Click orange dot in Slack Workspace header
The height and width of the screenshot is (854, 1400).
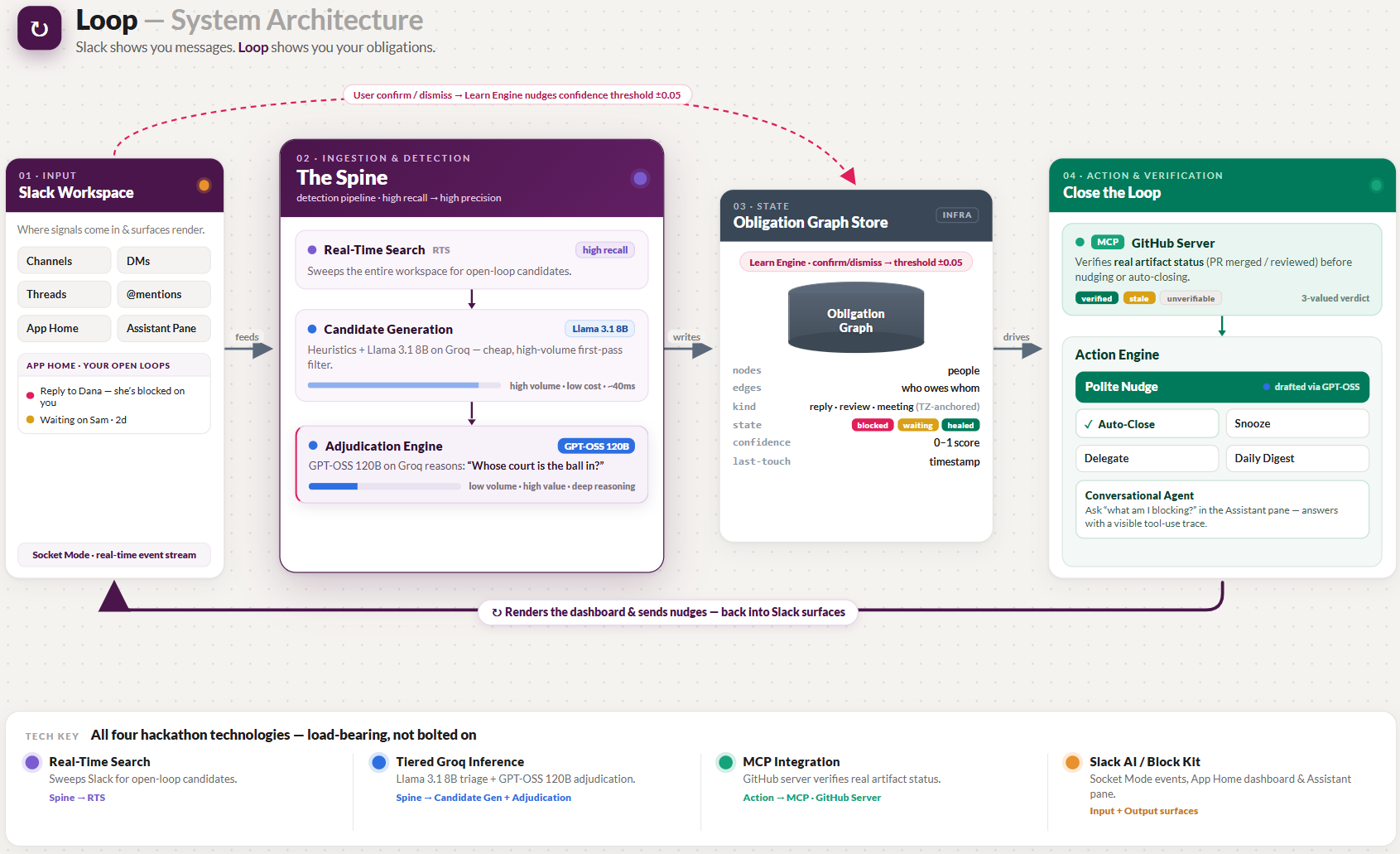coord(204,186)
